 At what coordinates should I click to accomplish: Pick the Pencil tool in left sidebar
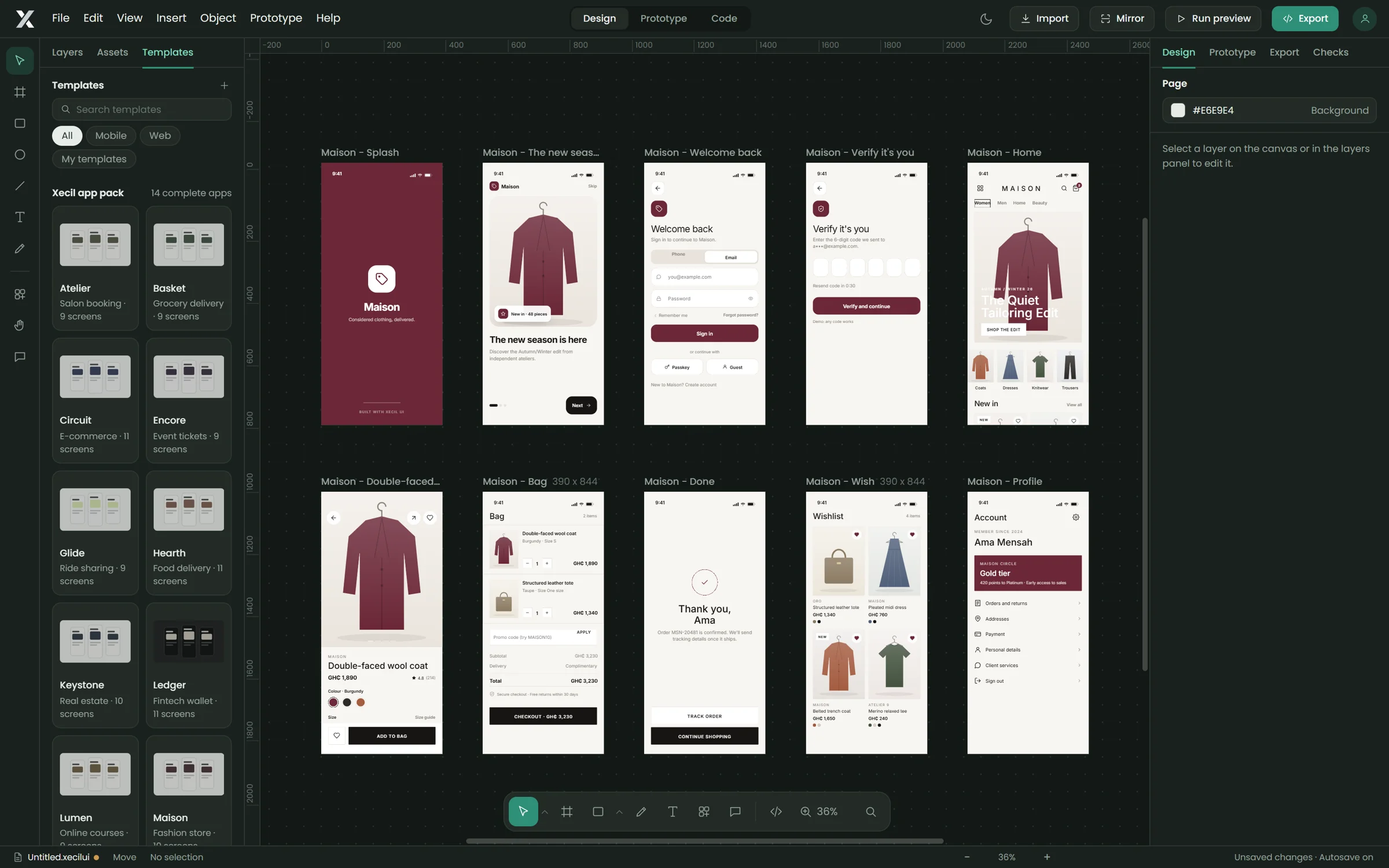20,248
